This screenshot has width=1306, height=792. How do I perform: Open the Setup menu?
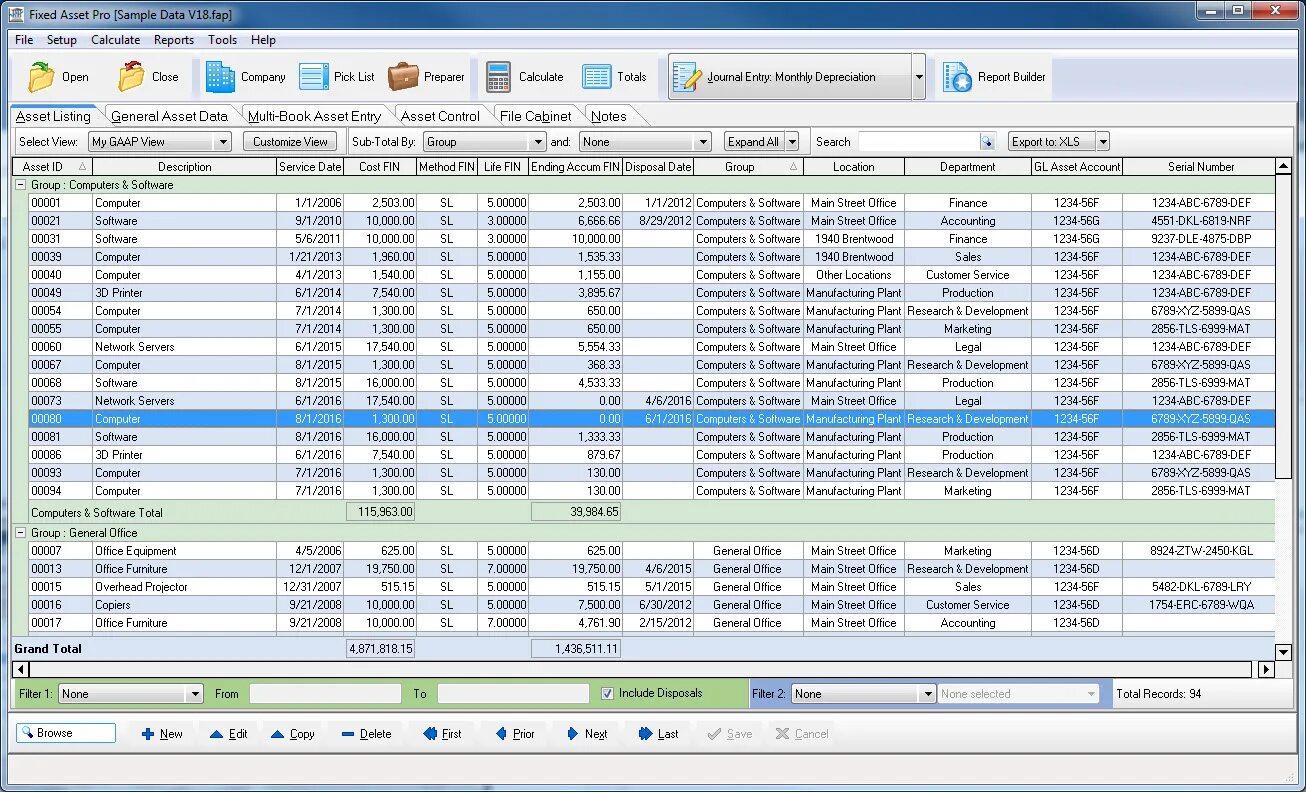point(62,40)
